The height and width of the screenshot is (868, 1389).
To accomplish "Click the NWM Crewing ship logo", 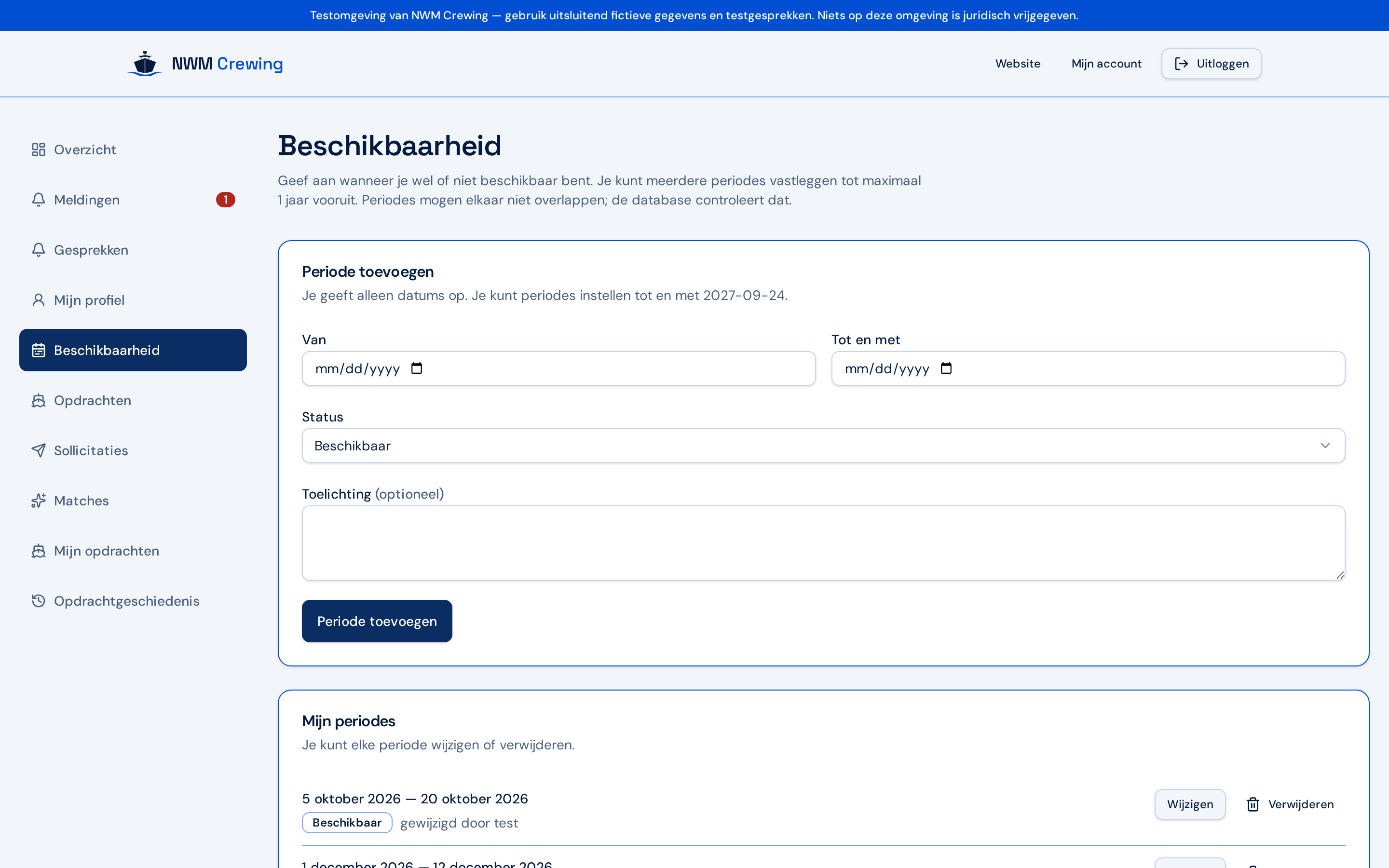I will coord(145,64).
